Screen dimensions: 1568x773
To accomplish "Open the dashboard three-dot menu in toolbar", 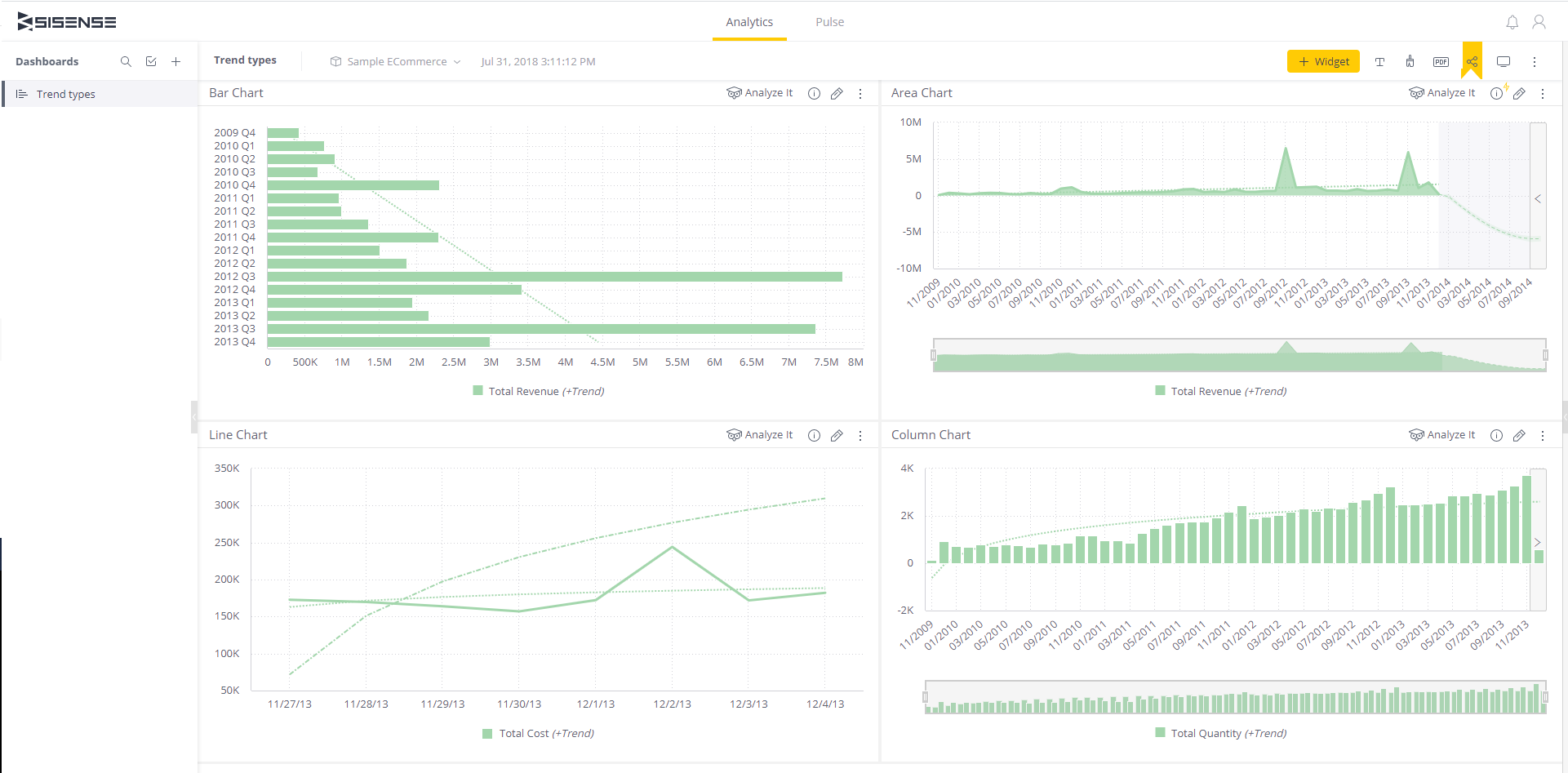I will (x=1535, y=61).
